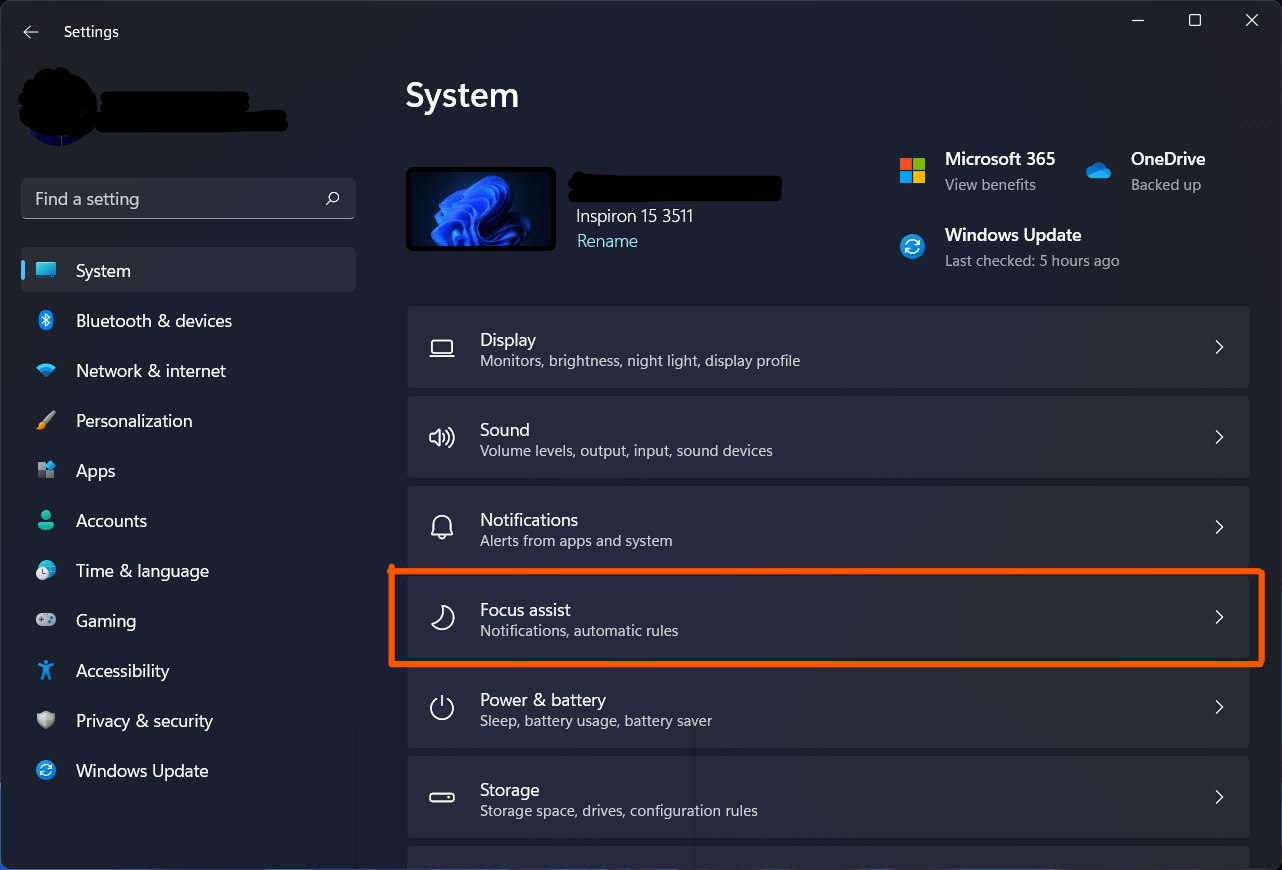The width and height of the screenshot is (1282, 870).
Task: Click the Focus assist moon icon
Action: point(442,617)
